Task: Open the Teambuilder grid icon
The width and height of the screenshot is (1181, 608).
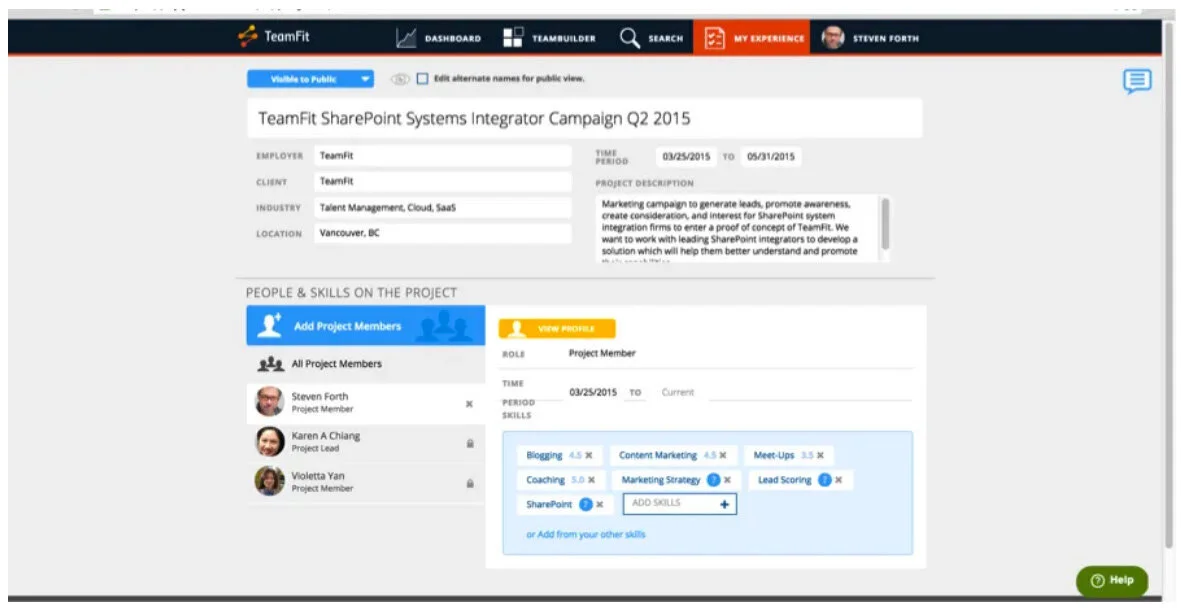Action: tap(513, 38)
